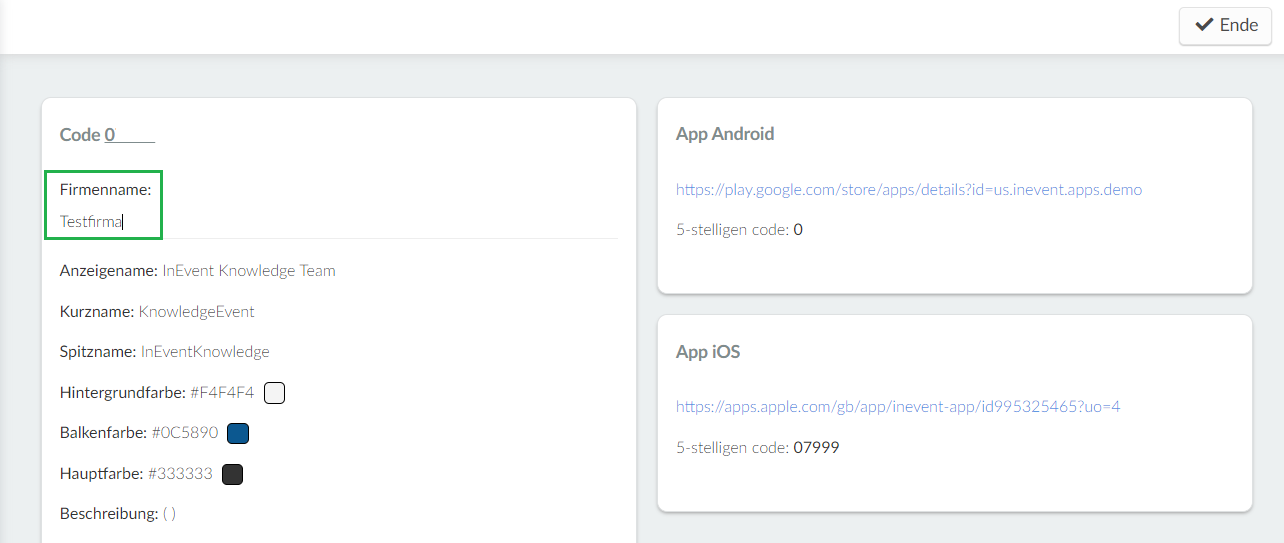Edit the Hintergrundfarbe hex value #F4F4F4
Screen dimensions: 1284x543
click(x=222, y=393)
